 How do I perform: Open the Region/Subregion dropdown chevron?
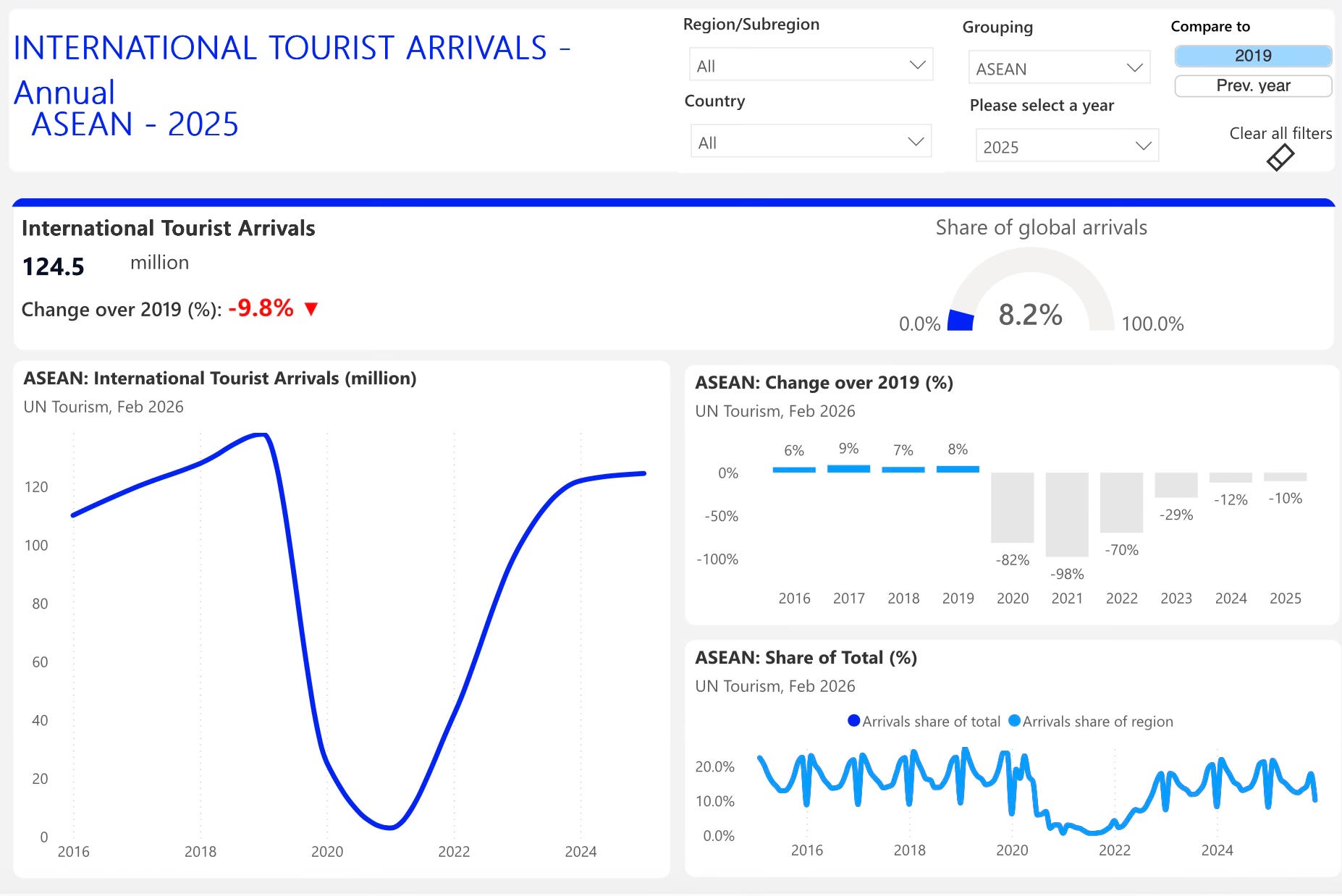point(917,65)
